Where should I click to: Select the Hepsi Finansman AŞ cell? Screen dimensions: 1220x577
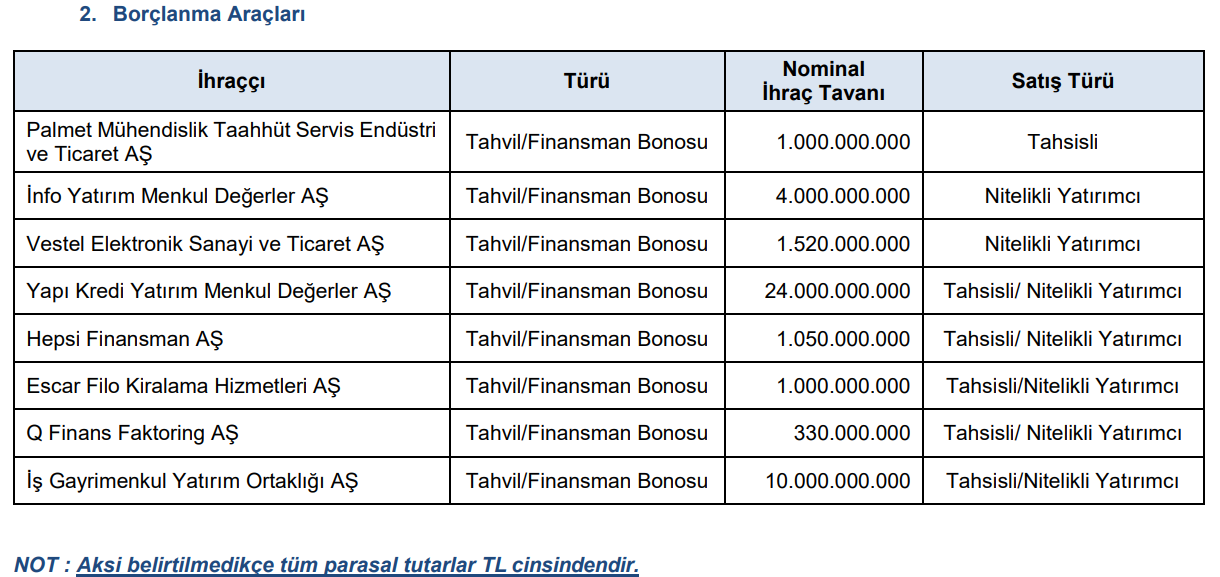pos(125,339)
